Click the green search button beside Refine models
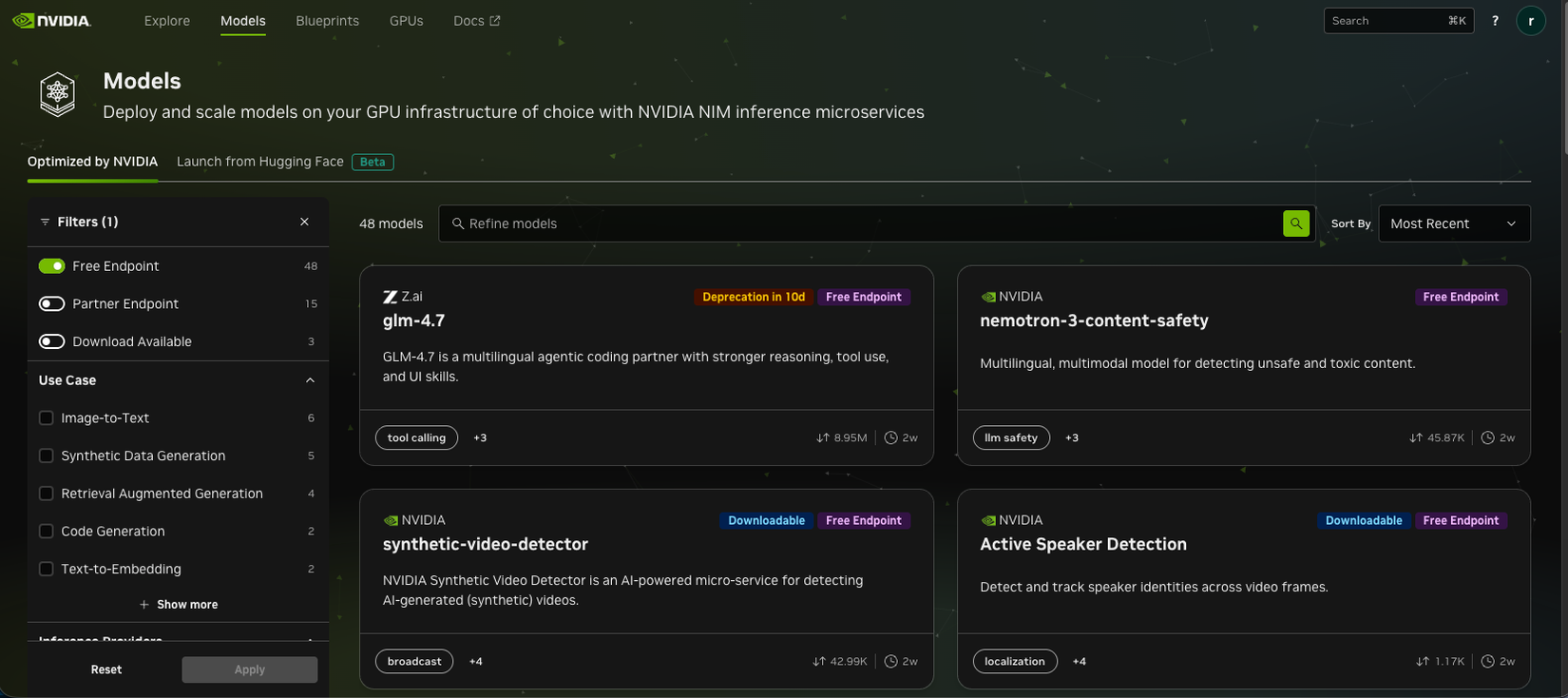The width and height of the screenshot is (1568, 698). (1296, 223)
